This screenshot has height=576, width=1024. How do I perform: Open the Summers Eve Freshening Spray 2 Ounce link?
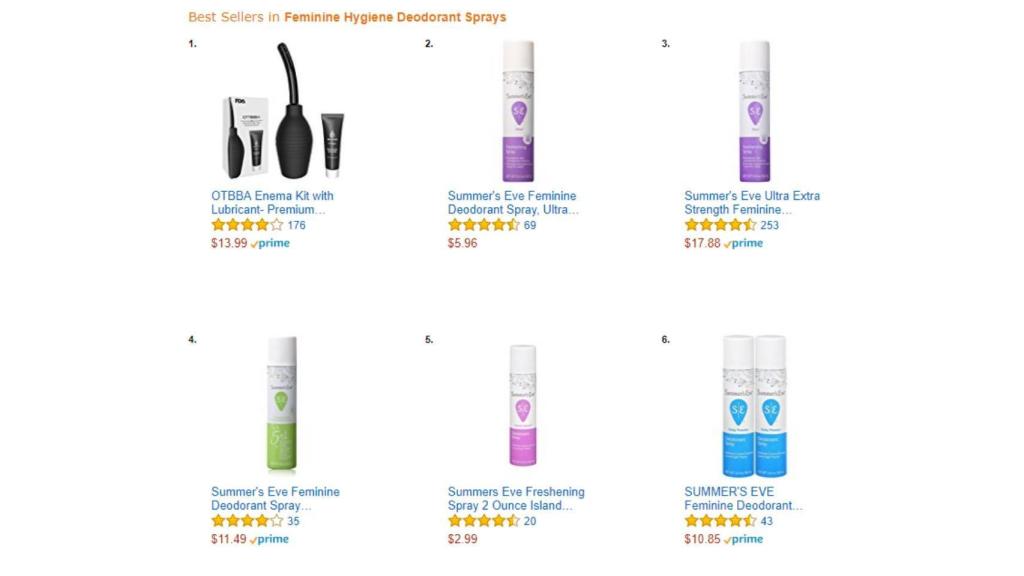[516, 498]
